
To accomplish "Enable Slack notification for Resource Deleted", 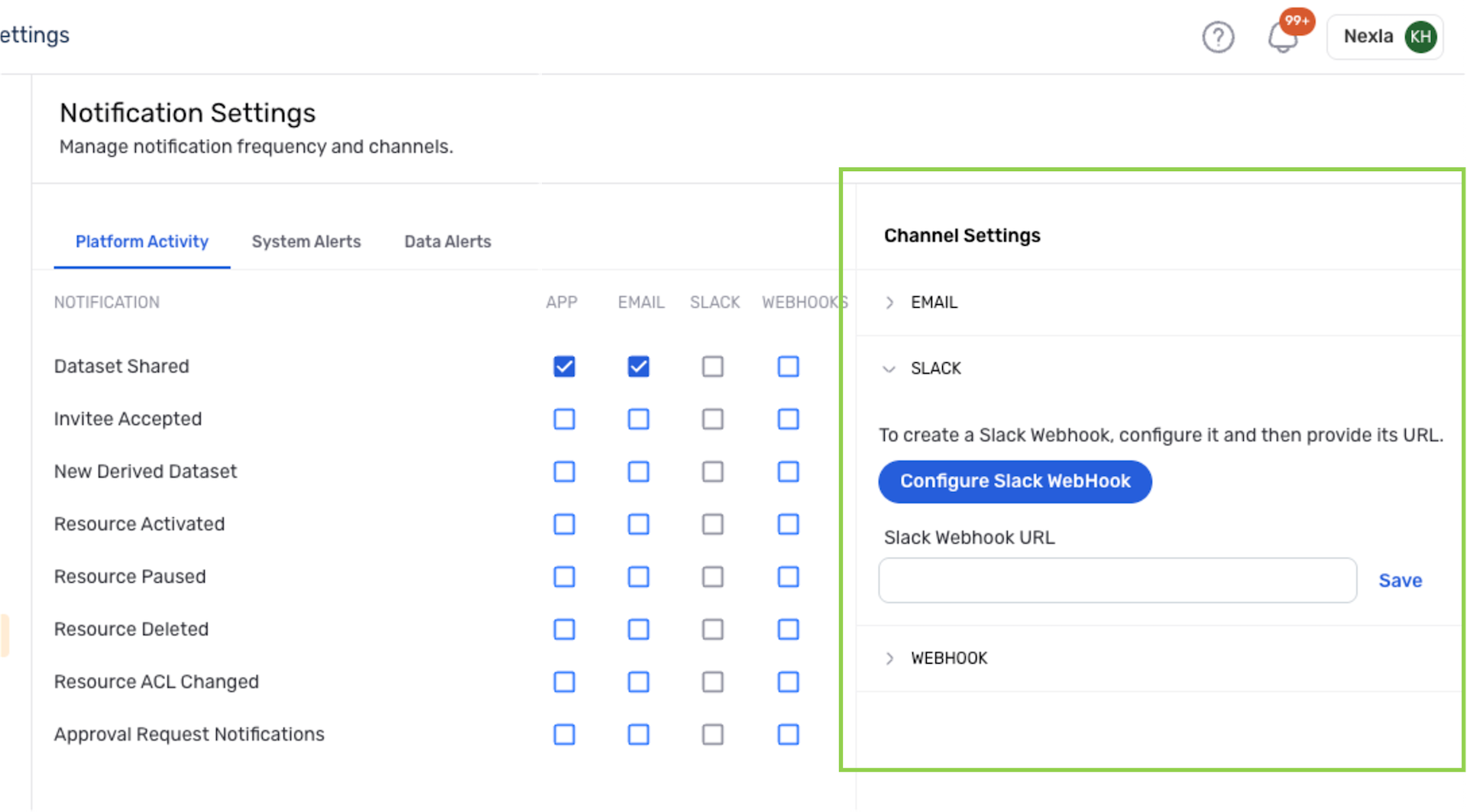I will point(713,629).
